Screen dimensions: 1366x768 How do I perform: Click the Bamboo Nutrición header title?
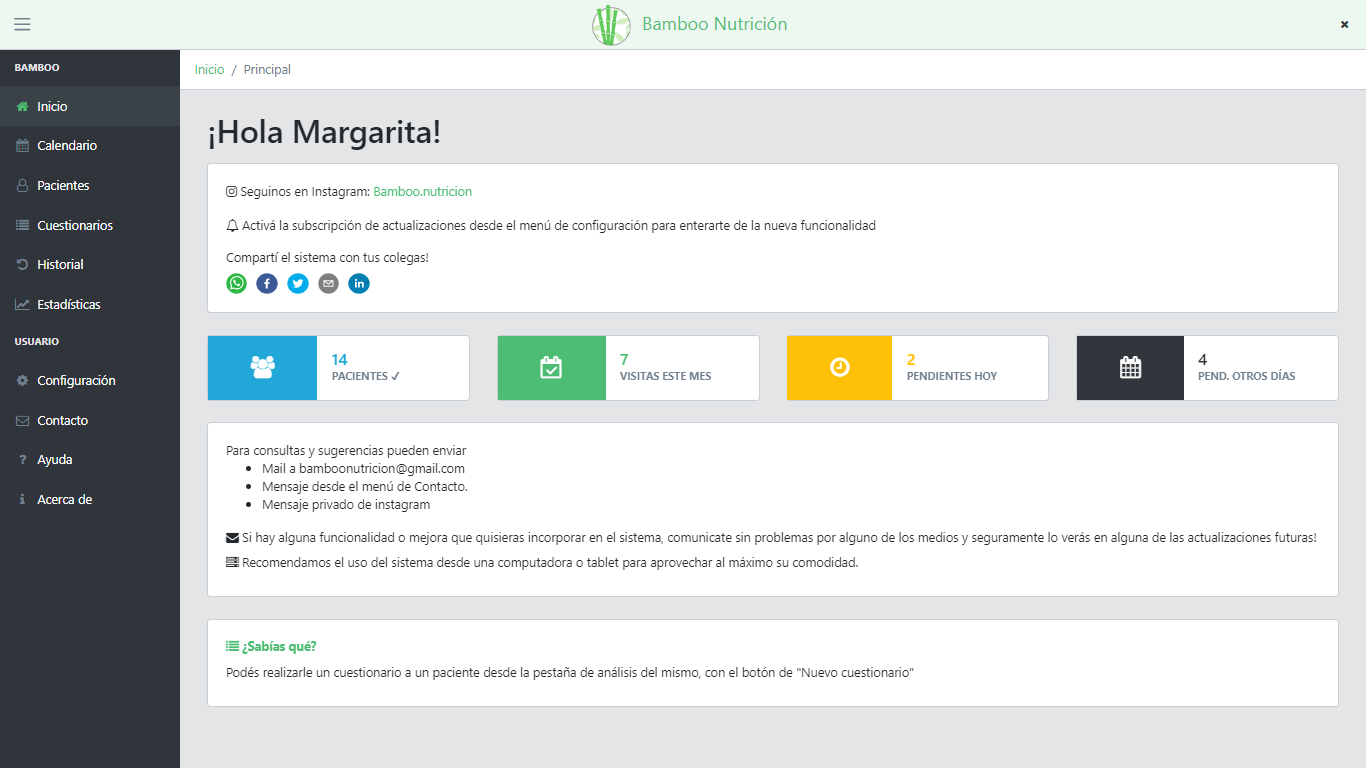pos(715,24)
